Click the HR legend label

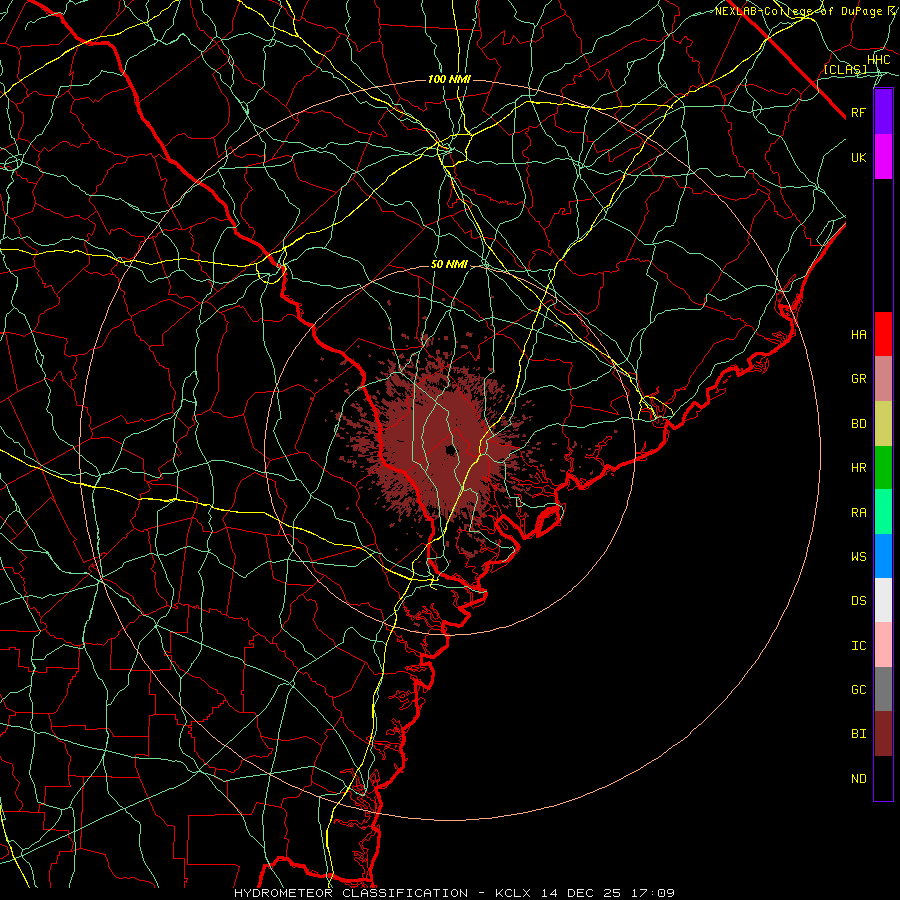(858, 468)
